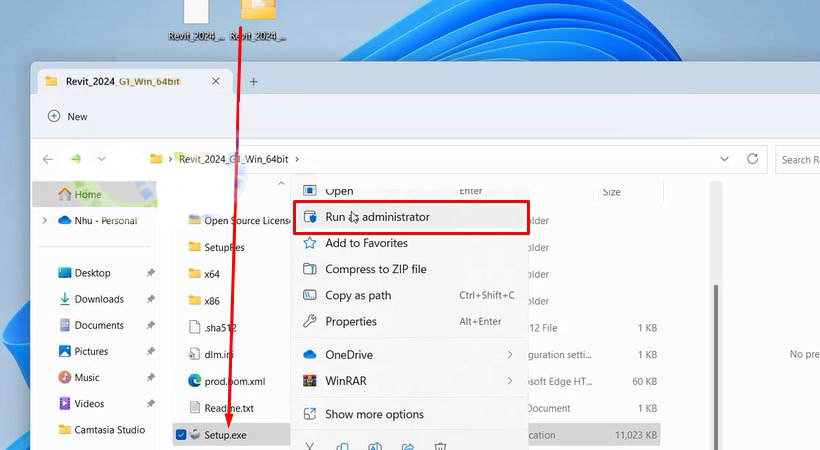Image resolution: width=820 pixels, height=450 pixels.
Task: Select the Readme.txt file
Action: coord(229,408)
